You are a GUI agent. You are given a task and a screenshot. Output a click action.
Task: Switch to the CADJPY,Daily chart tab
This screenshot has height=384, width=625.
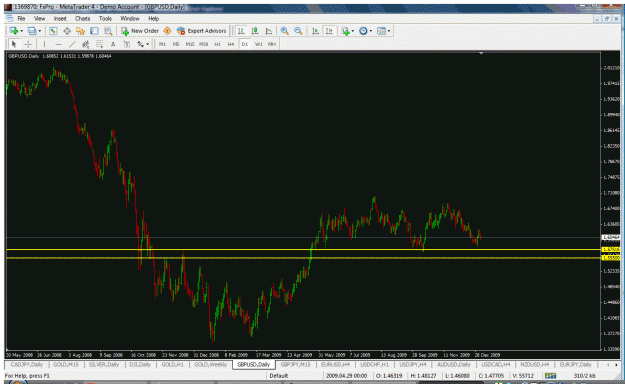(26, 365)
